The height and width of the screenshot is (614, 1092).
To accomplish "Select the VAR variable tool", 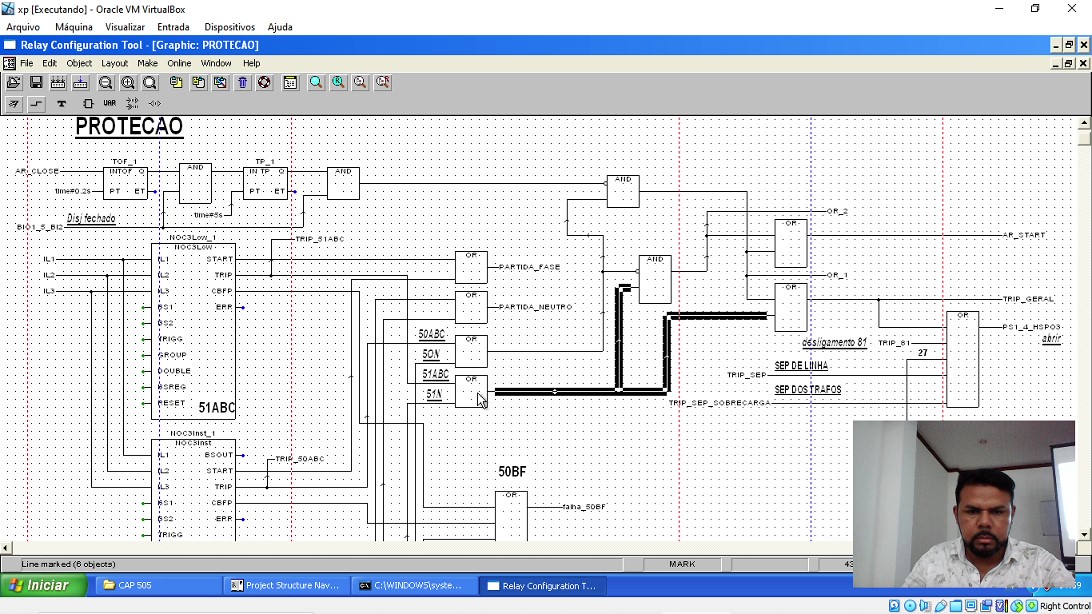I will [x=109, y=104].
